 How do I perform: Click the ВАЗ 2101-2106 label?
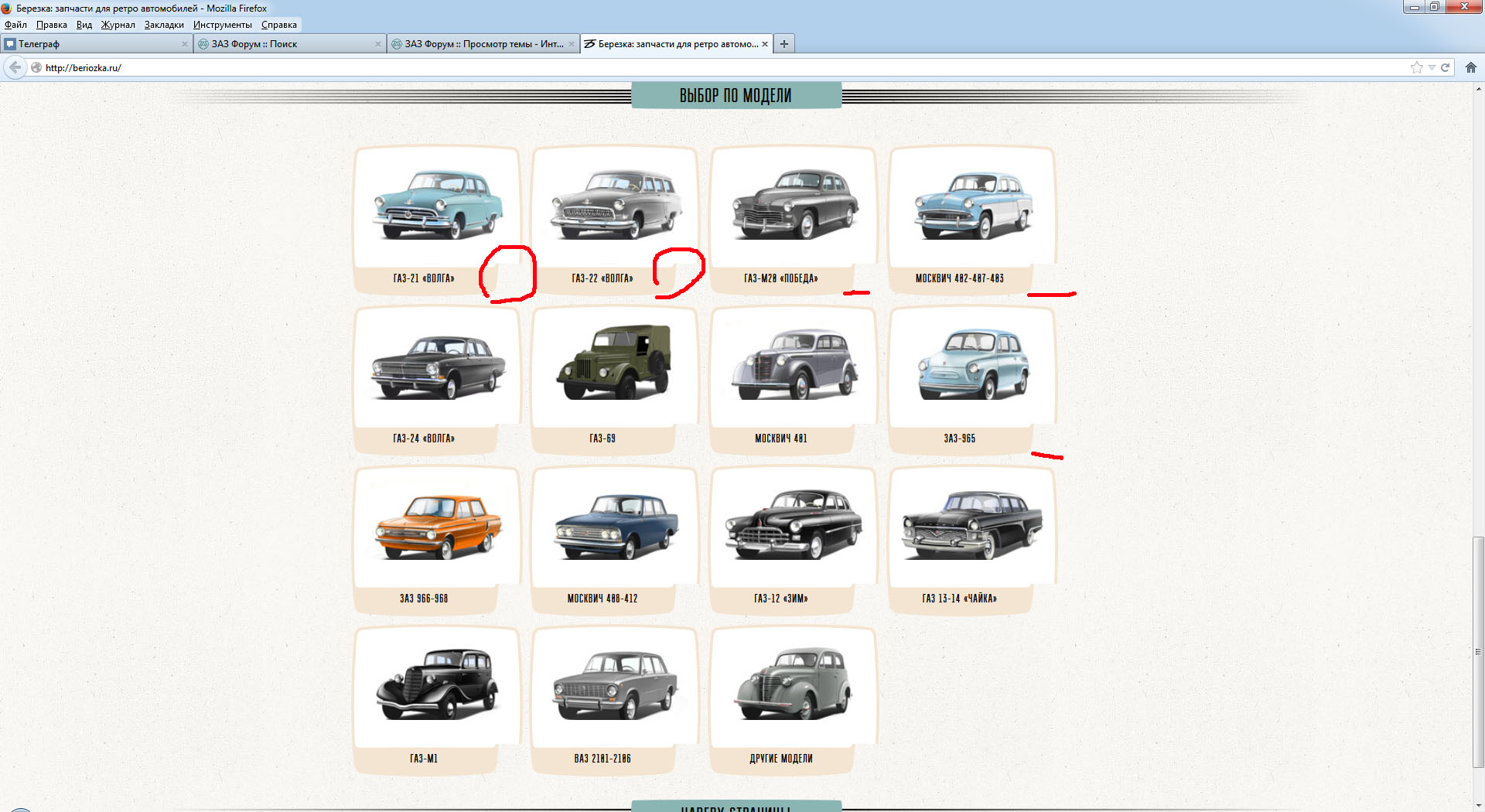tap(603, 759)
